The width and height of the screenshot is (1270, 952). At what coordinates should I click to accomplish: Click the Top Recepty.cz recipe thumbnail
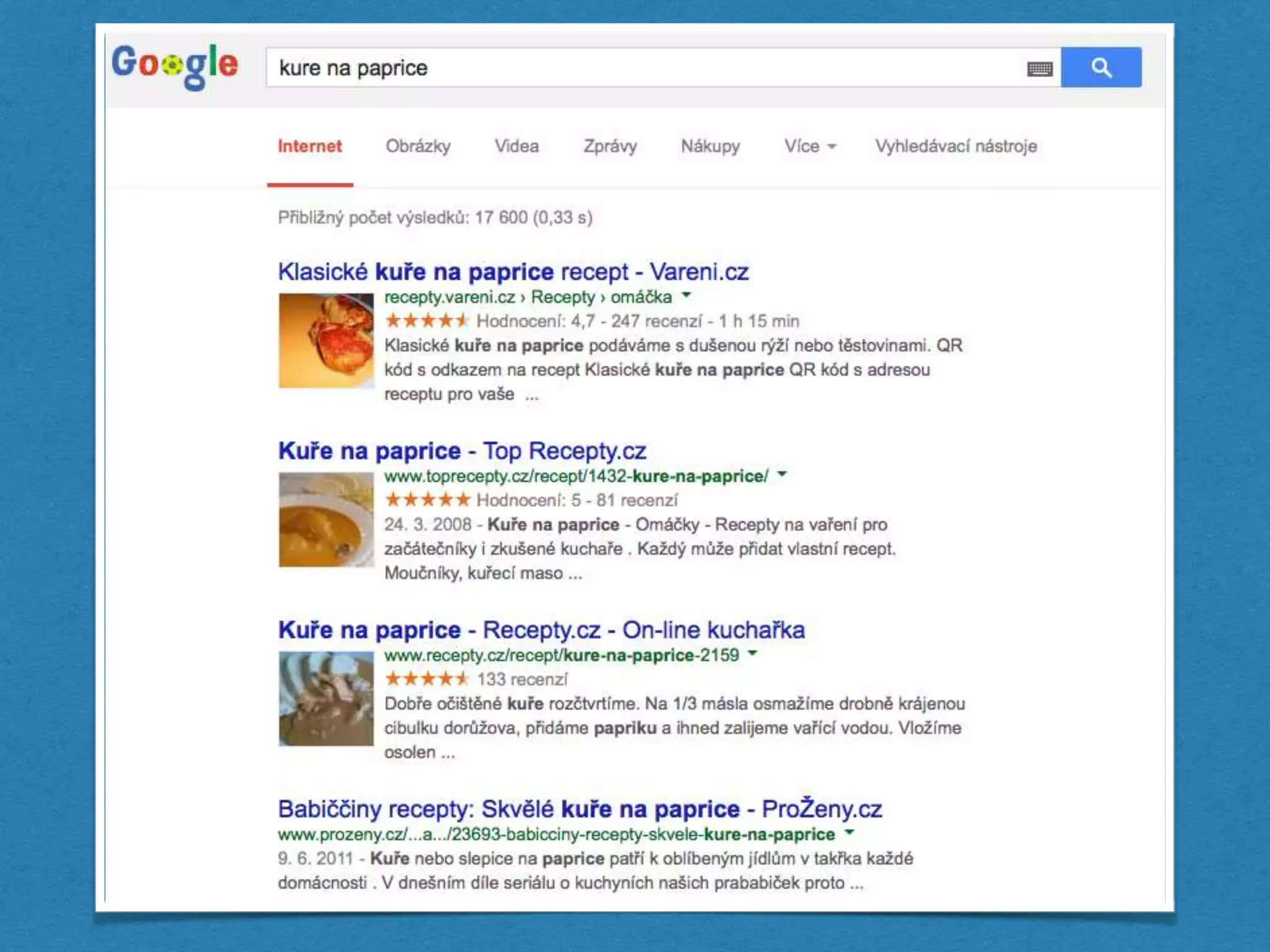(326, 519)
